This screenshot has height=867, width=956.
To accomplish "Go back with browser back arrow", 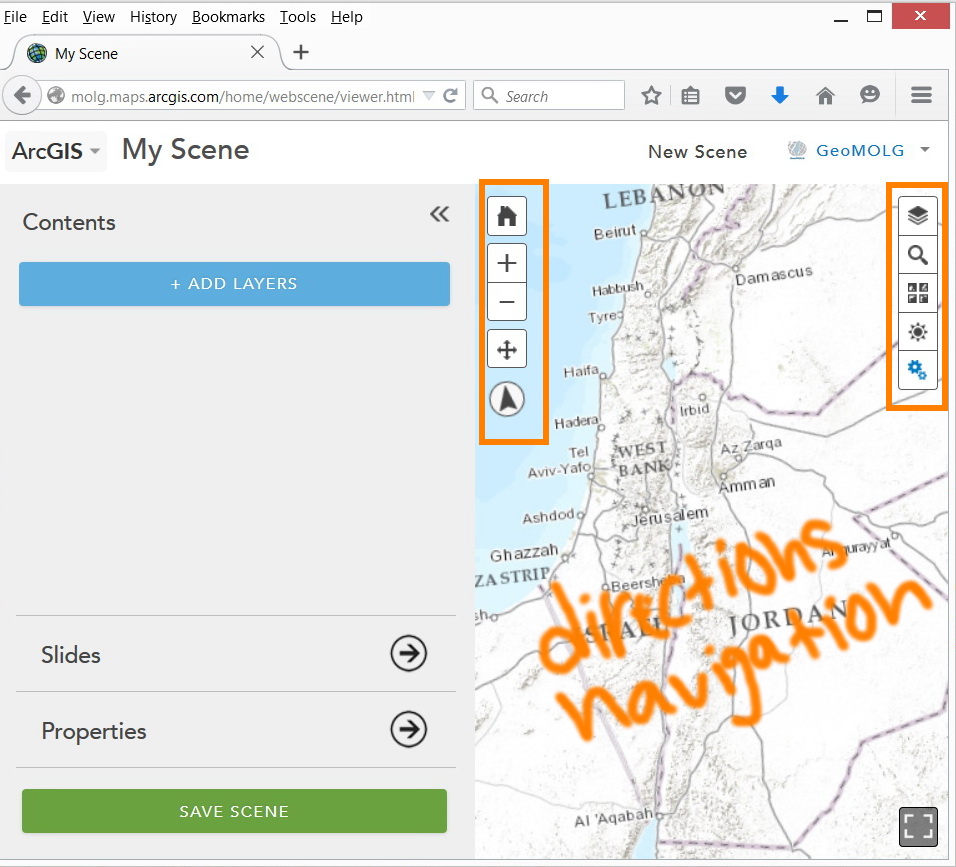I will pyautogui.click(x=23, y=96).
